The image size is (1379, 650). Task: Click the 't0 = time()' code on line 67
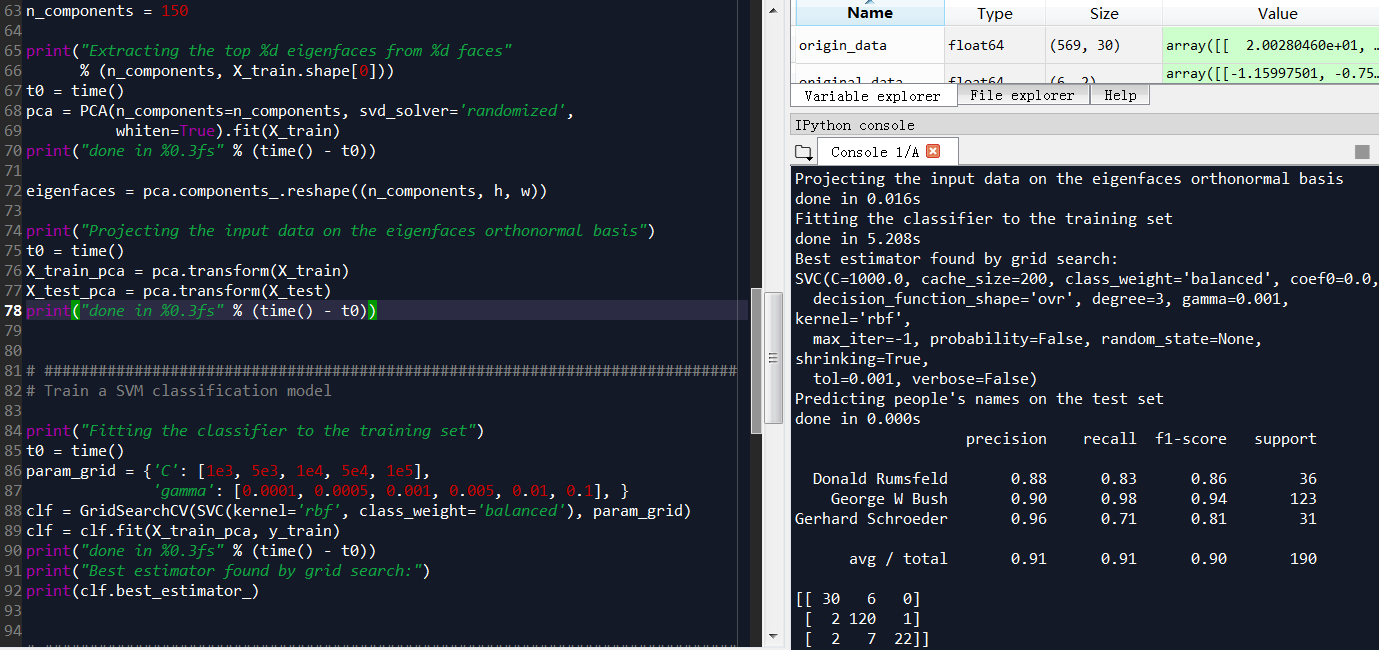pyautogui.click(x=75, y=91)
